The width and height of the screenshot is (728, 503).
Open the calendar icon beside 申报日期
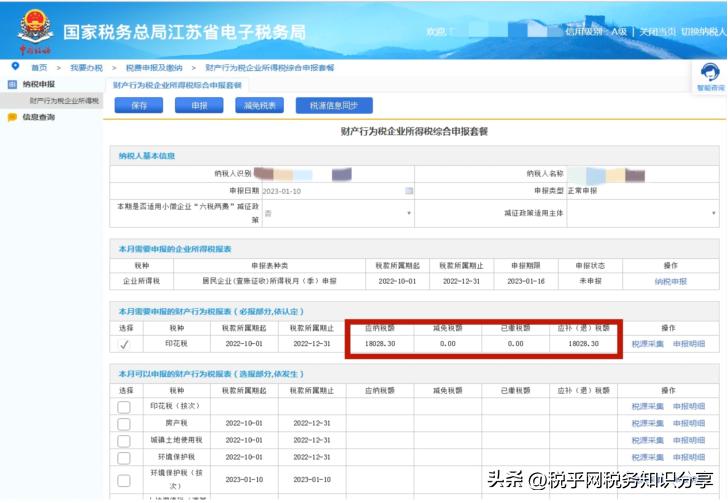409,191
